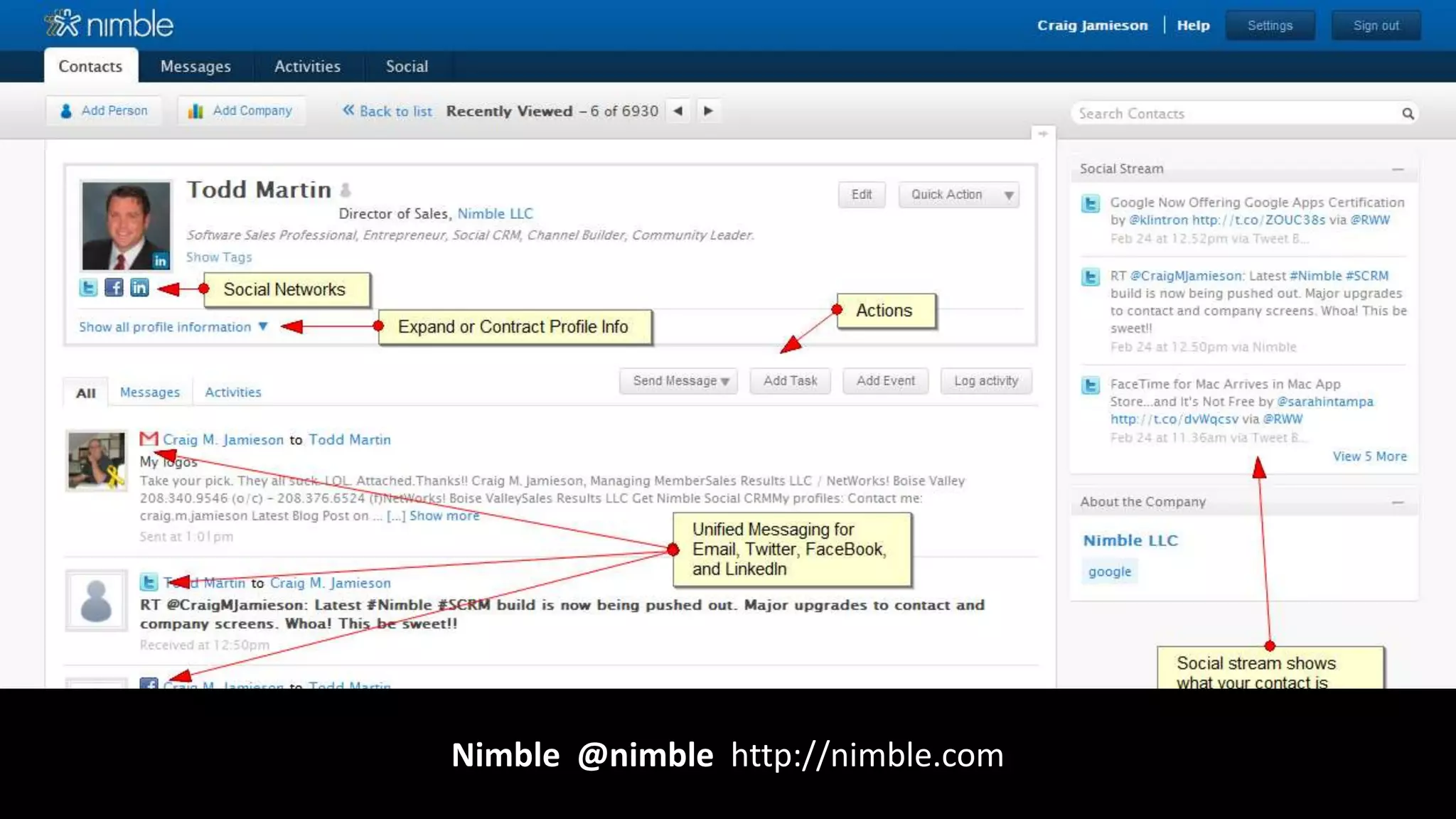Image resolution: width=1456 pixels, height=819 pixels.
Task: Expand Show Tags under the profile
Action: (x=219, y=257)
